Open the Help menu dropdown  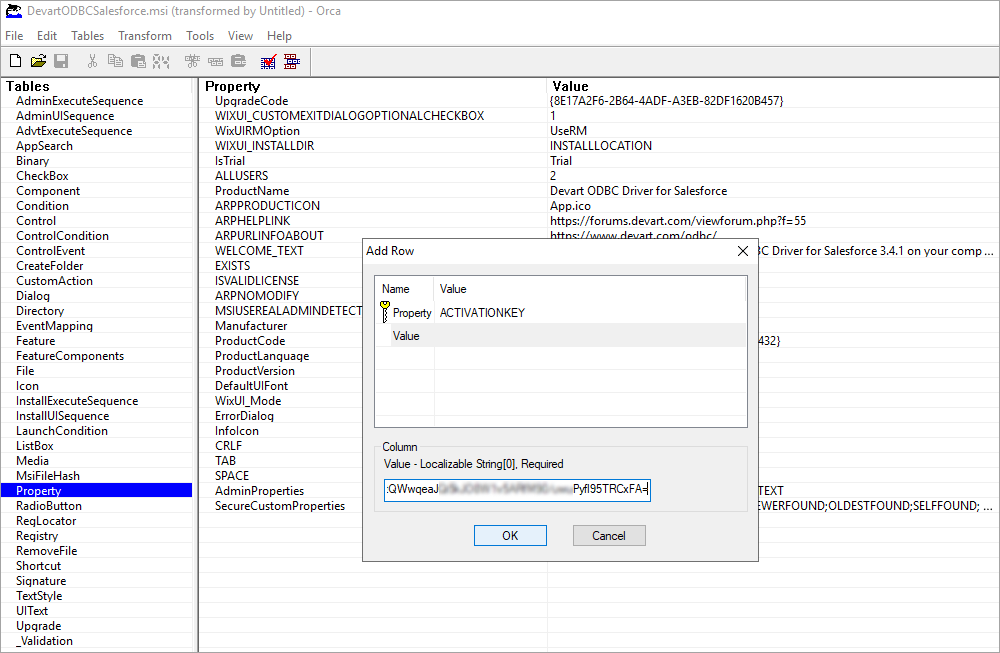(279, 35)
